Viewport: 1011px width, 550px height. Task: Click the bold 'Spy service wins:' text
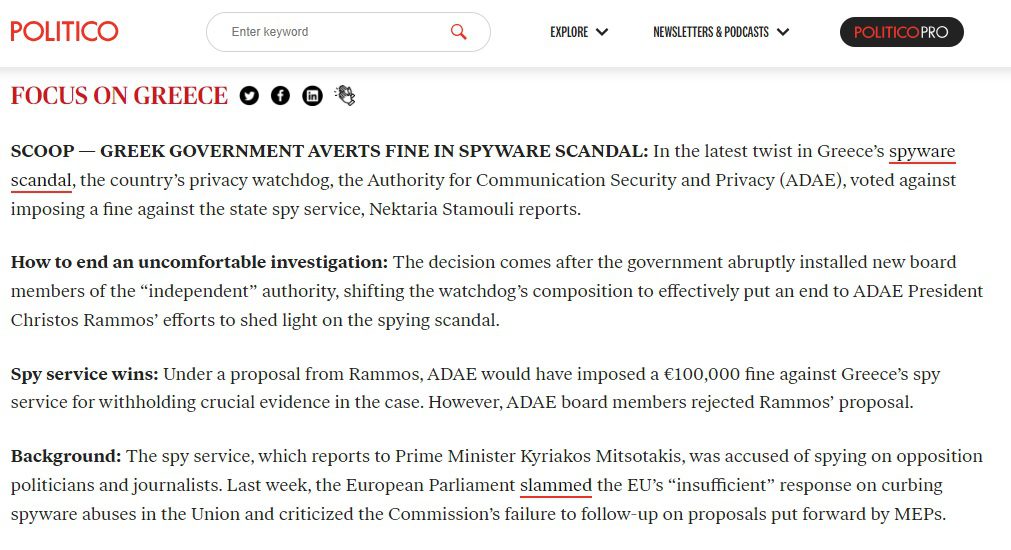pos(84,375)
